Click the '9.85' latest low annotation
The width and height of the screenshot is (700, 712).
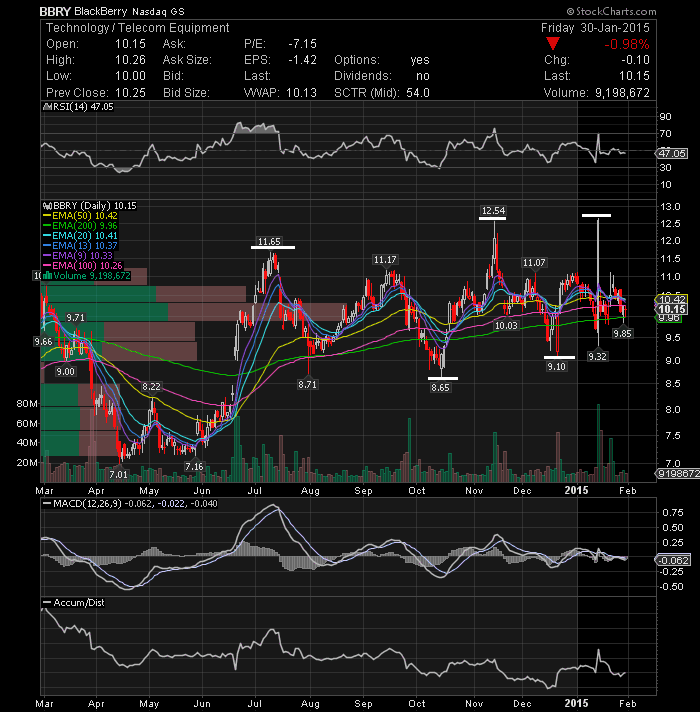[x=622, y=333]
